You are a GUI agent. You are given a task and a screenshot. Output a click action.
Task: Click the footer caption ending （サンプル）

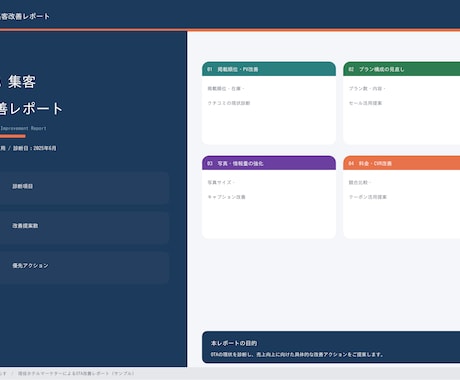tap(76, 374)
